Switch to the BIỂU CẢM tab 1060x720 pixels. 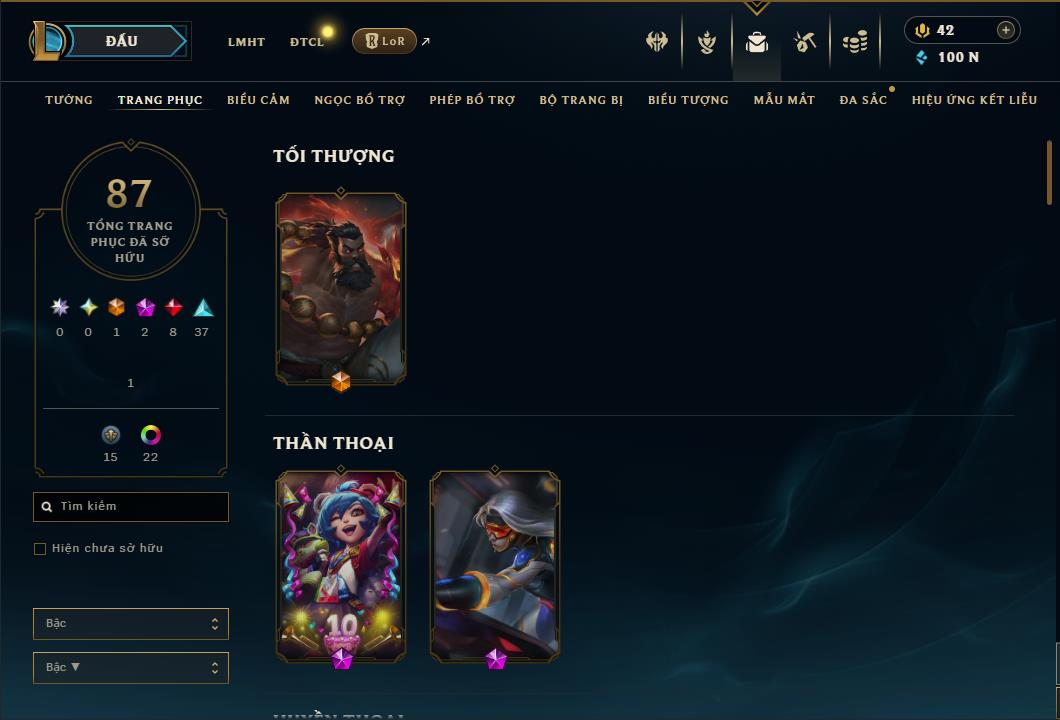258,100
